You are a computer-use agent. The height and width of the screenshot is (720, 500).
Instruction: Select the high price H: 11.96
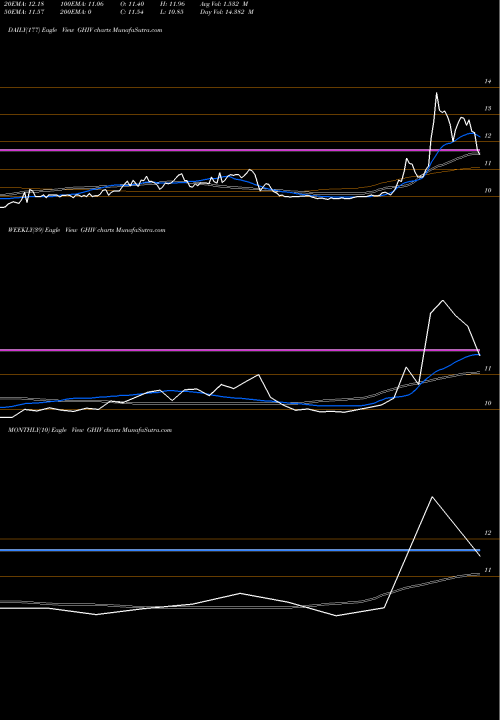[172, 3]
